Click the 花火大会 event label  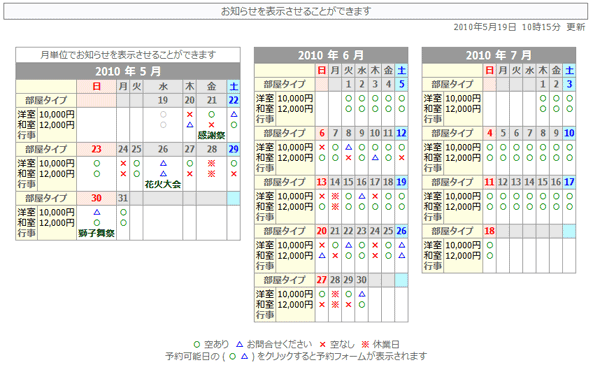(163, 184)
